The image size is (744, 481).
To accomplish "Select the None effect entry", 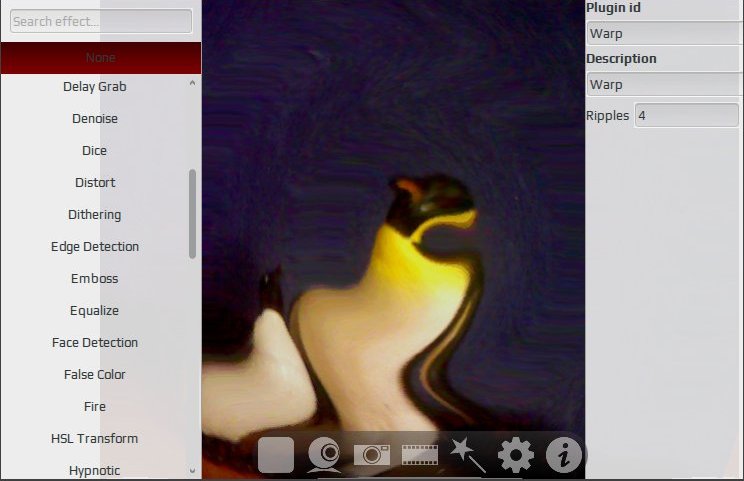I will tap(101, 58).
